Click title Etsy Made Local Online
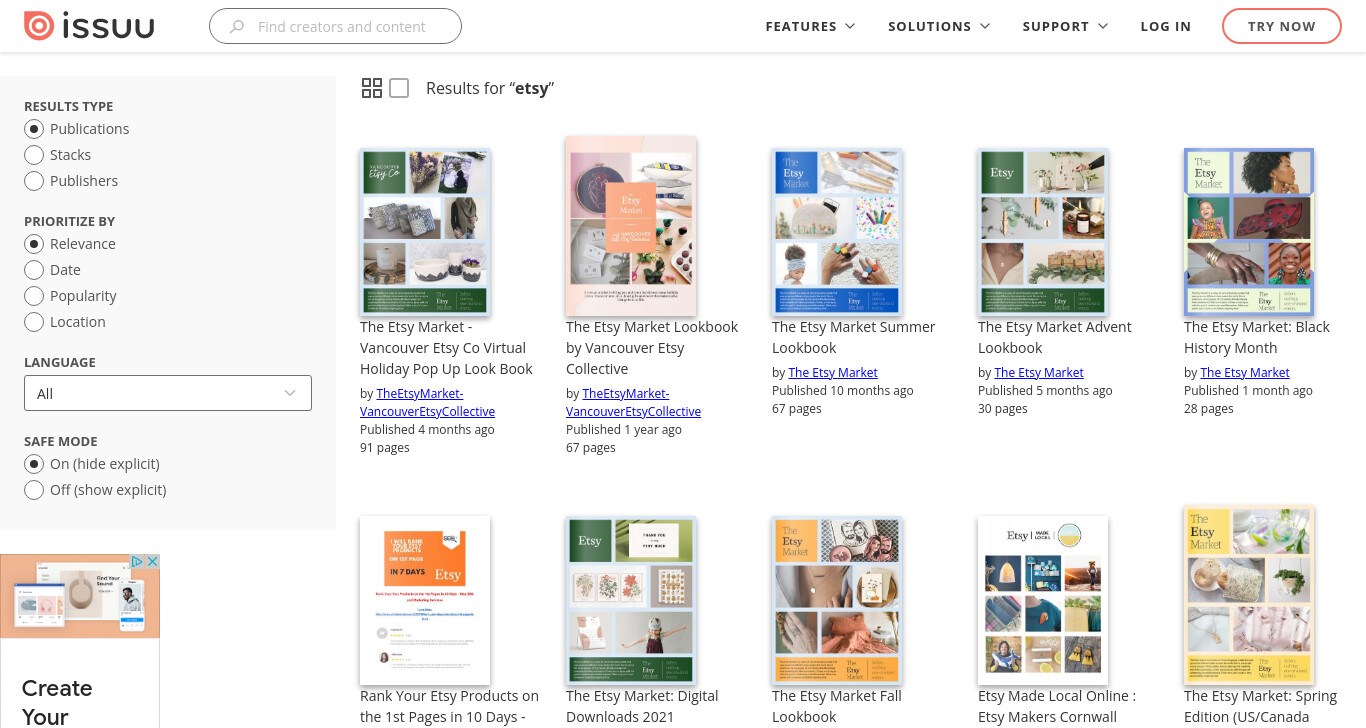 tap(1057, 706)
